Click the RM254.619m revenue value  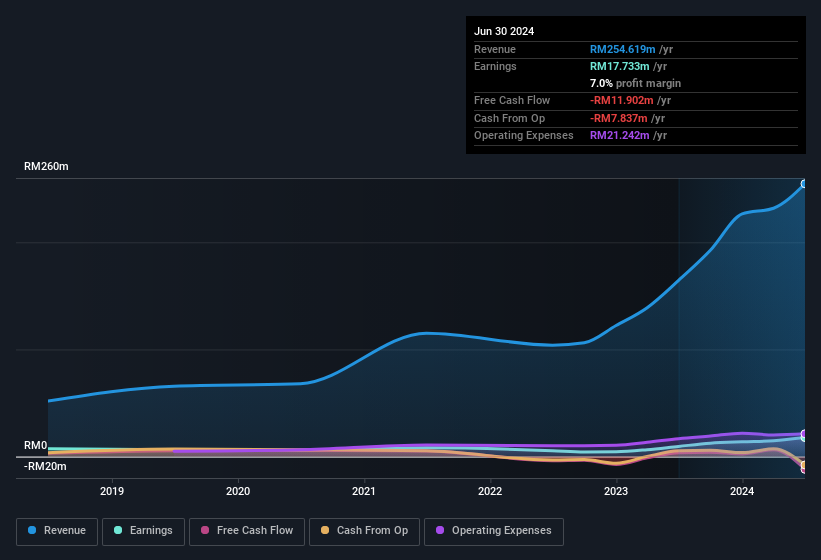[x=623, y=49]
